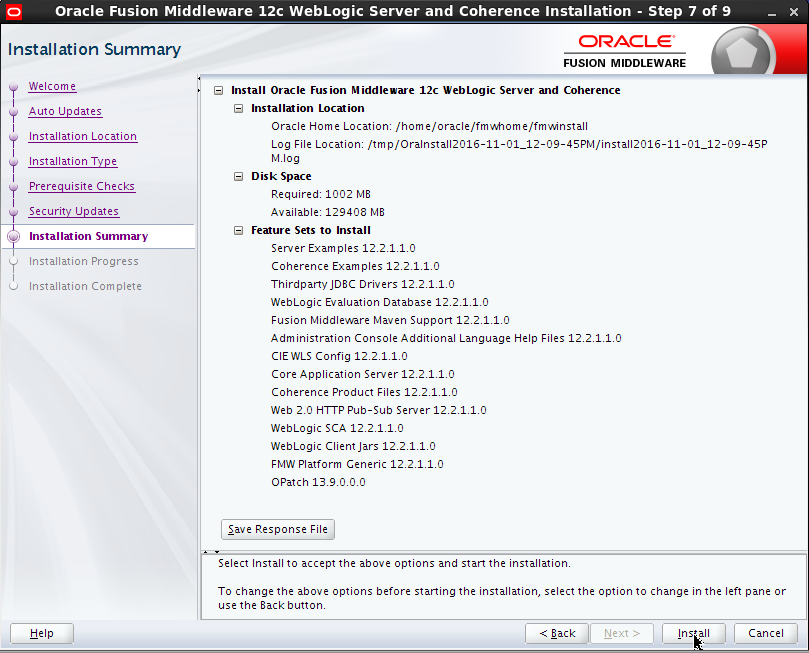
Task: Click Install to start installation
Action: 694,633
